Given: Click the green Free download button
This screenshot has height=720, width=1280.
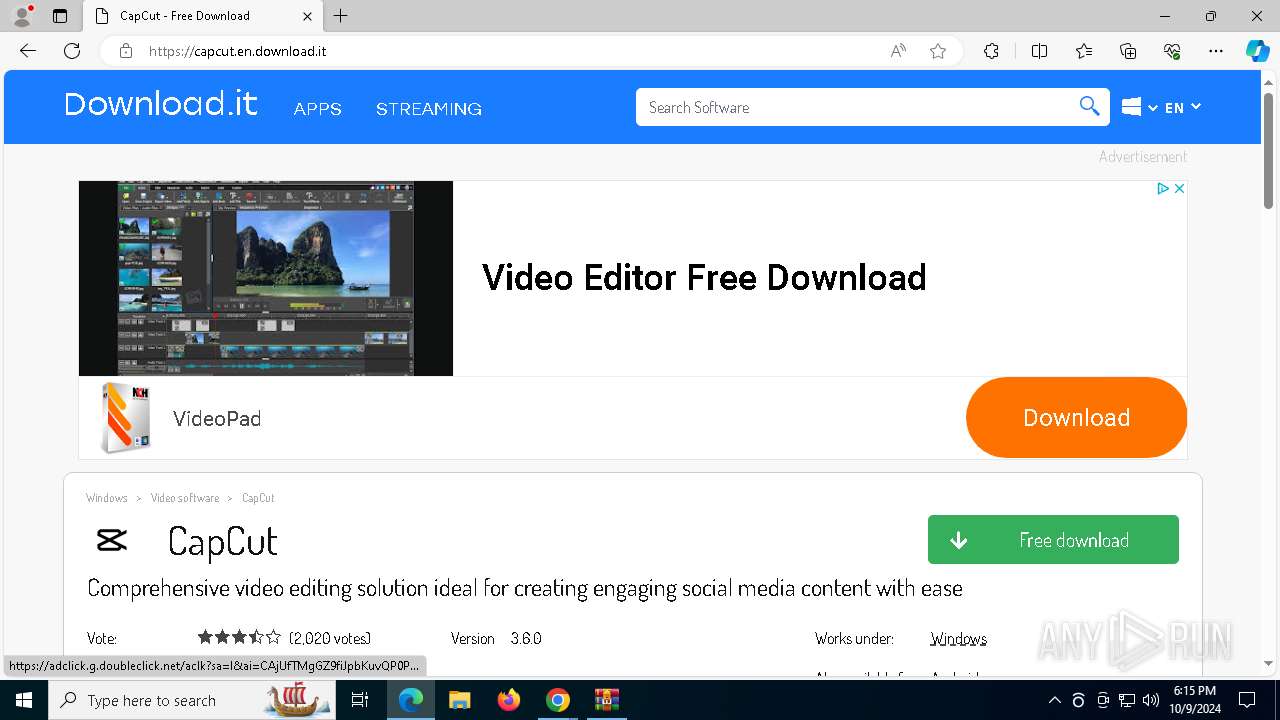Looking at the screenshot, I should [x=1053, y=540].
